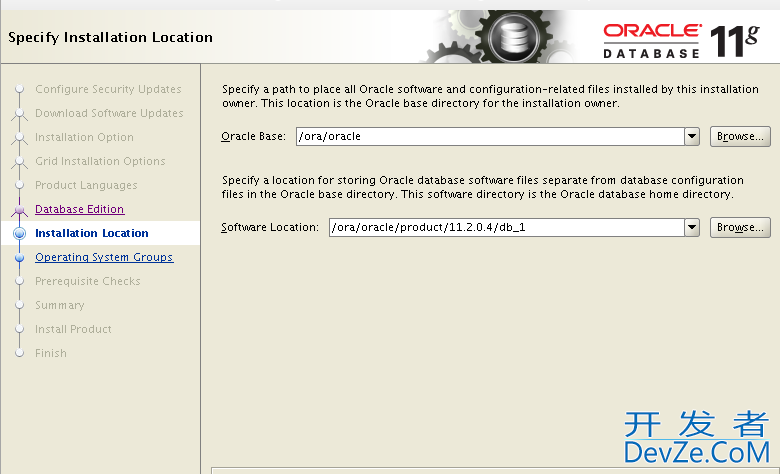Image resolution: width=780 pixels, height=474 pixels.
Task: Click the Database Edition step marker icon
Action: pos(19,210)
